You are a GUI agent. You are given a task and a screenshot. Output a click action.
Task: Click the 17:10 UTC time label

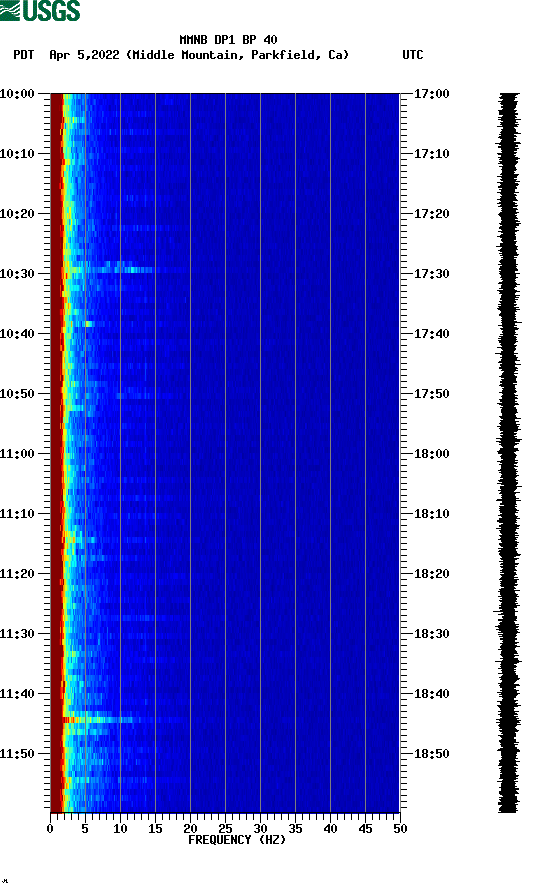tap(431, 154)
